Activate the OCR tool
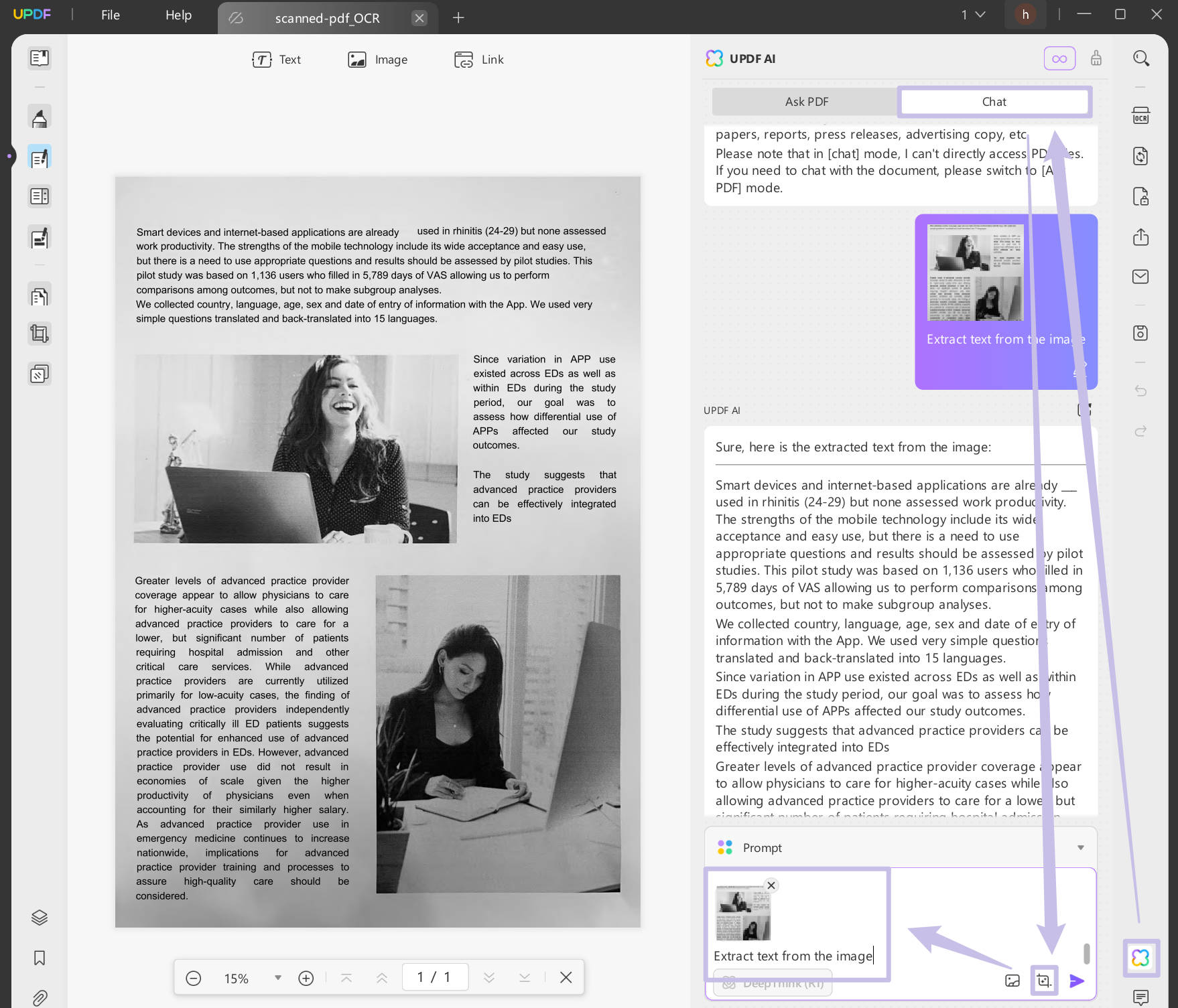This screenshot has height=1008, width=1178. tap(1141, 115)
